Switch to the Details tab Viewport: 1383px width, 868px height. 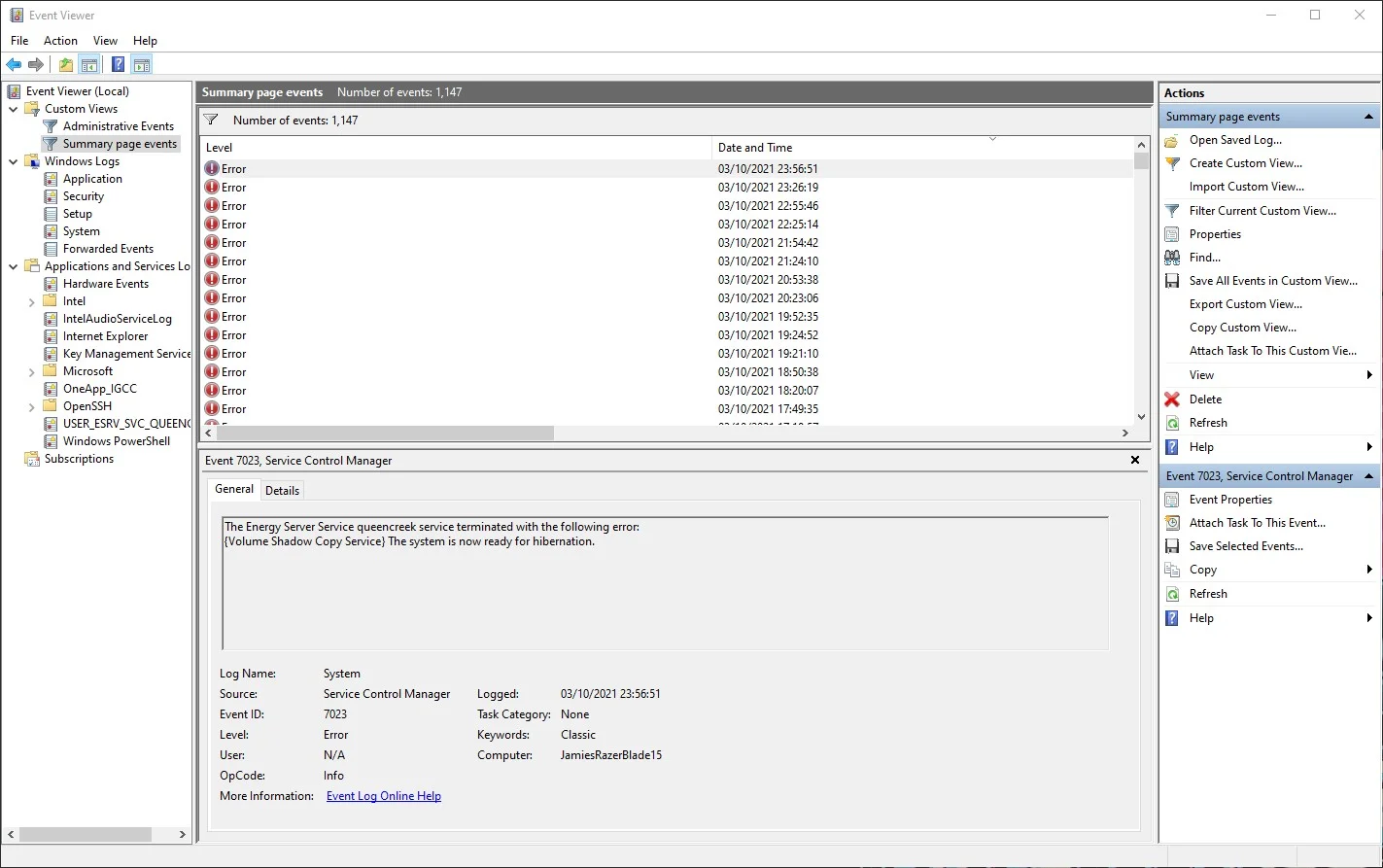pyautogui.click(x=282, y=490)
